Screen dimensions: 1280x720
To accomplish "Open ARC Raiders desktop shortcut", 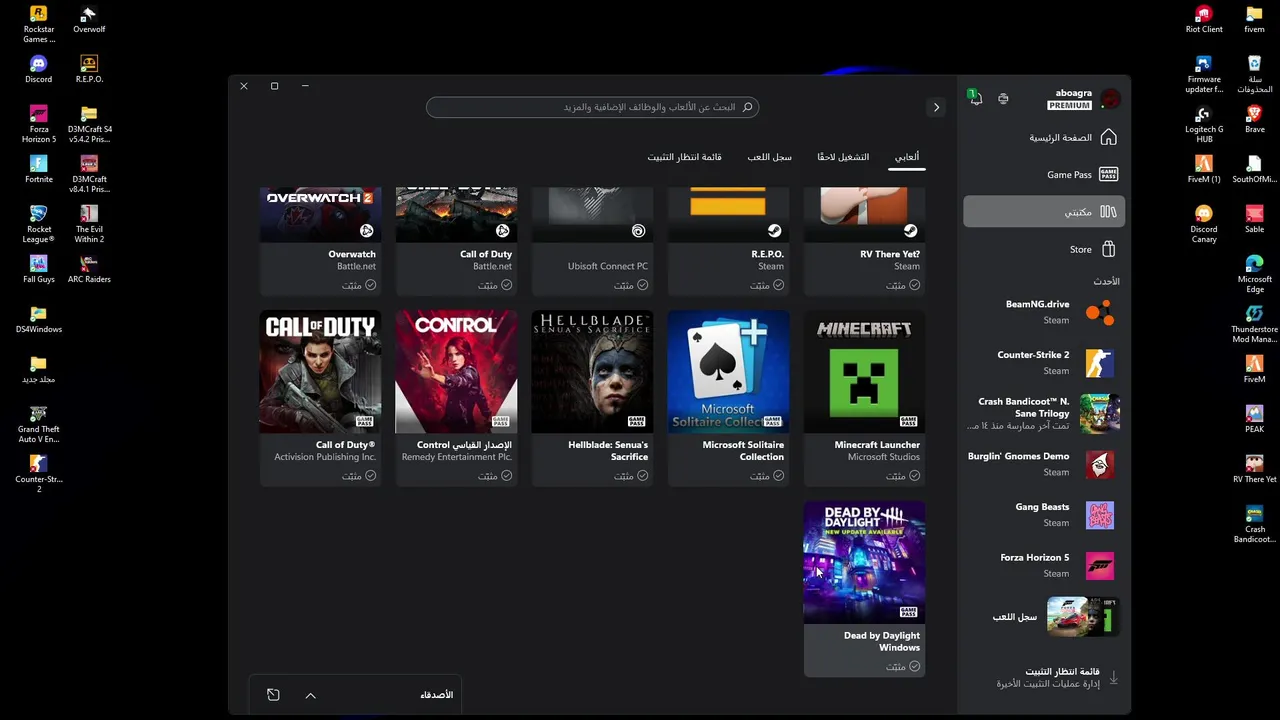I will click(89, 269).
